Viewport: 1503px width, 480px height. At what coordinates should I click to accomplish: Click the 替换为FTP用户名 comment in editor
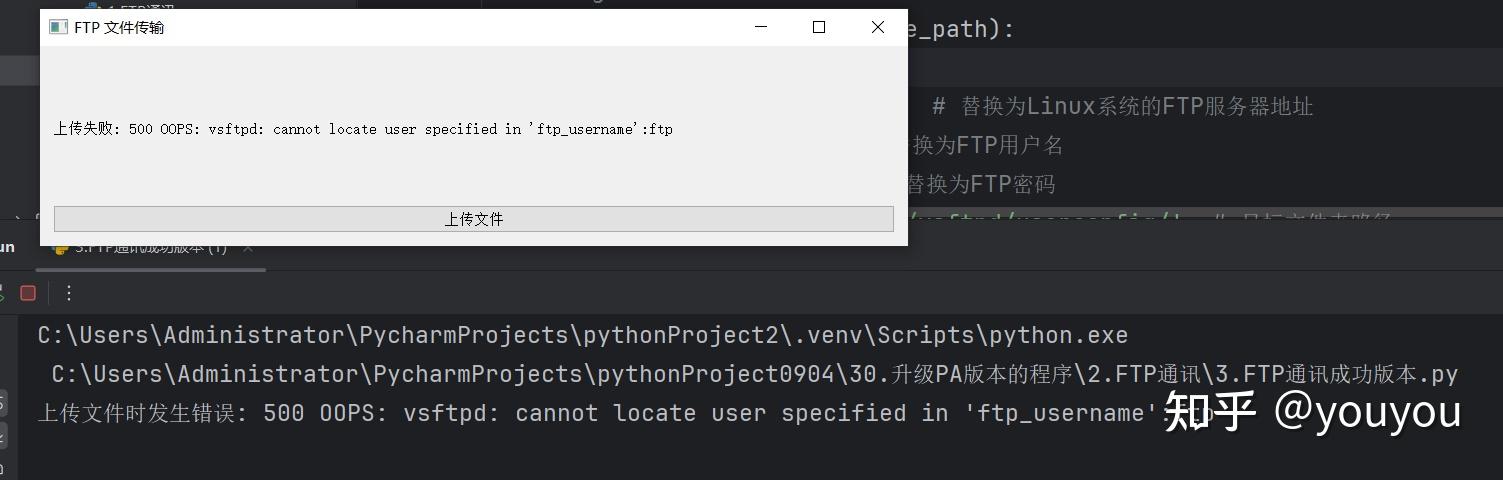986,145
